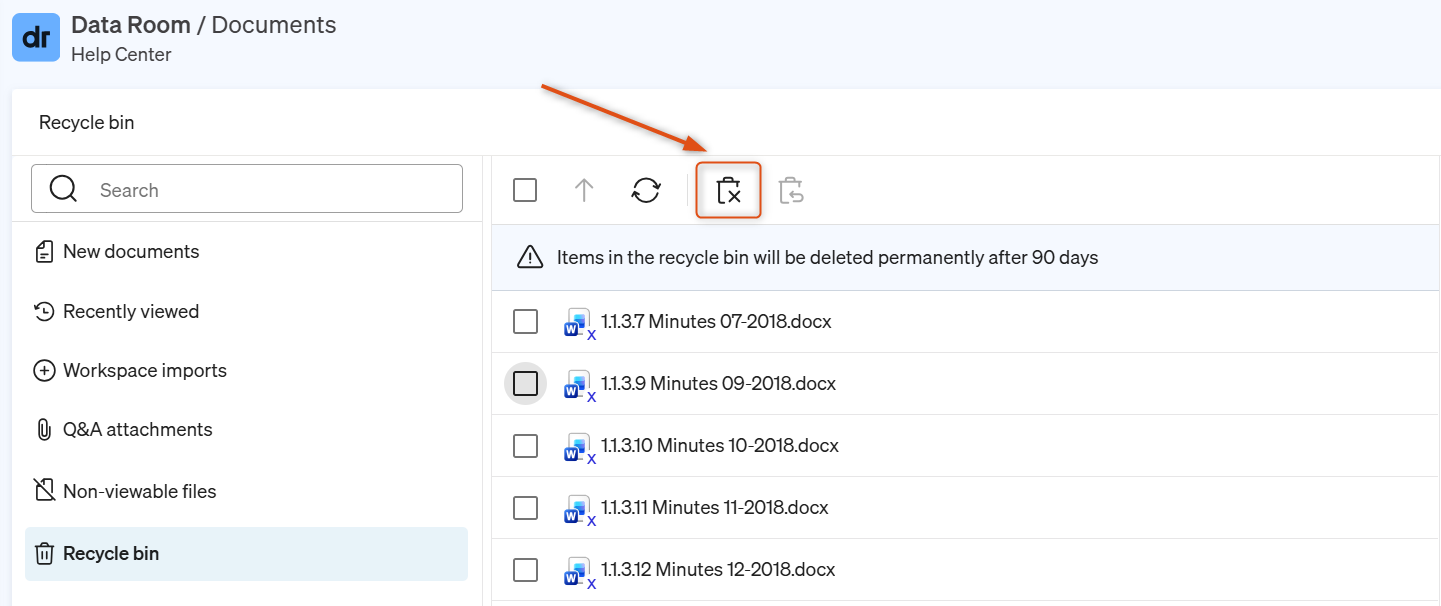Viewport: 1441px width, 606px height.
Task: Check the box for 1.1.3.7 Minutes 07-2018.docx
Action: click(x=525, y=321)
